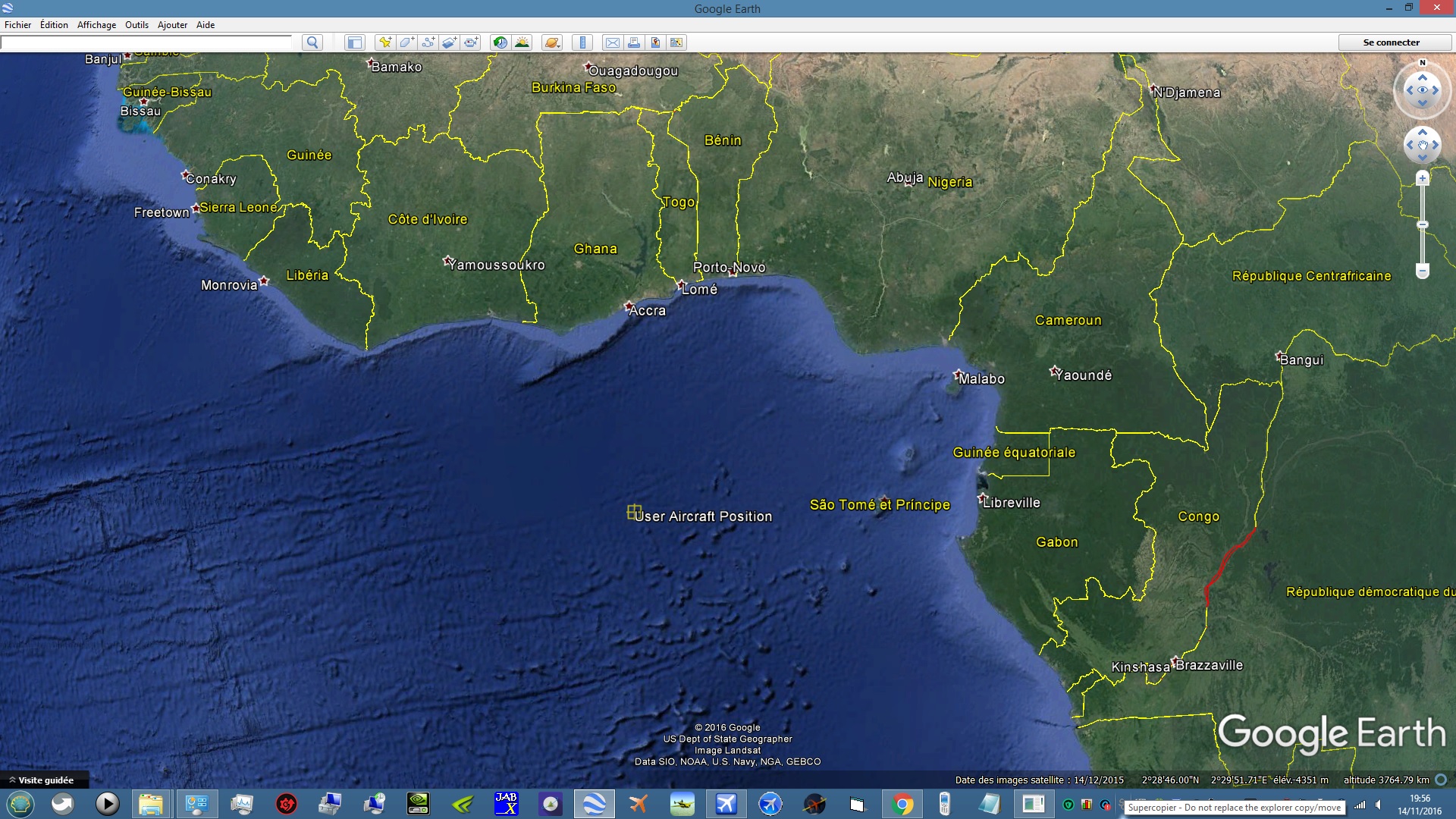Click the volume speaker tray icon

pyautogui.click(x=1378, y=805)
